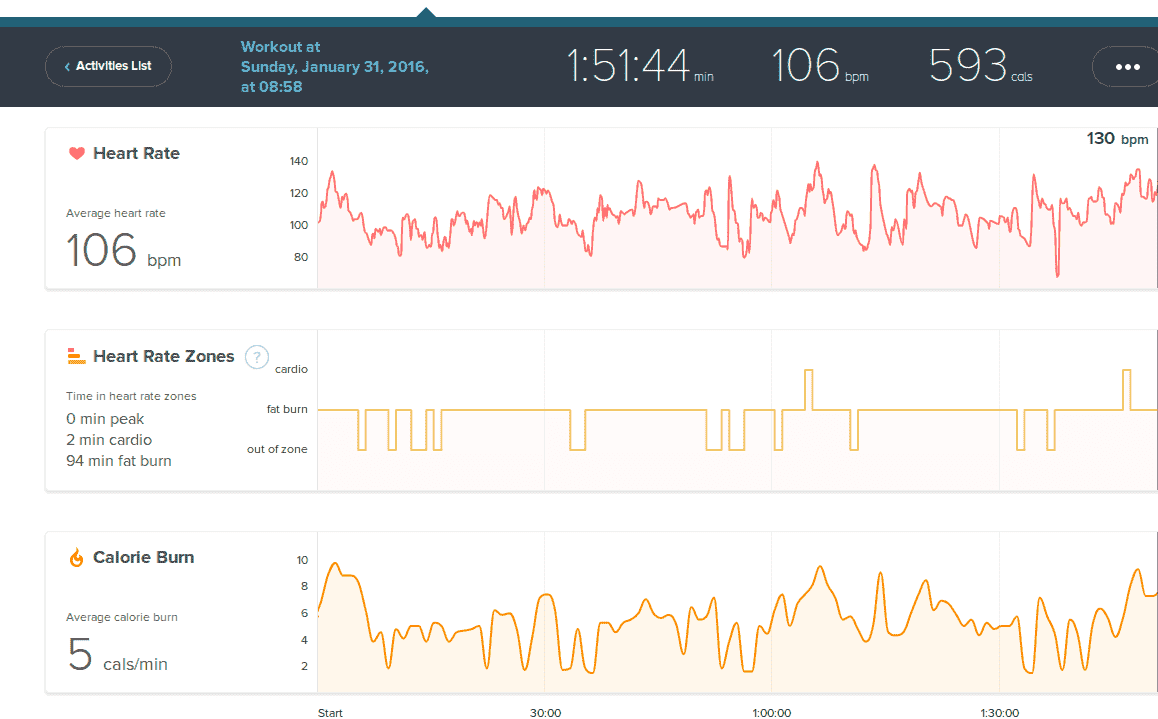Click the 1:30:00 time axis marker

(998, 713)
